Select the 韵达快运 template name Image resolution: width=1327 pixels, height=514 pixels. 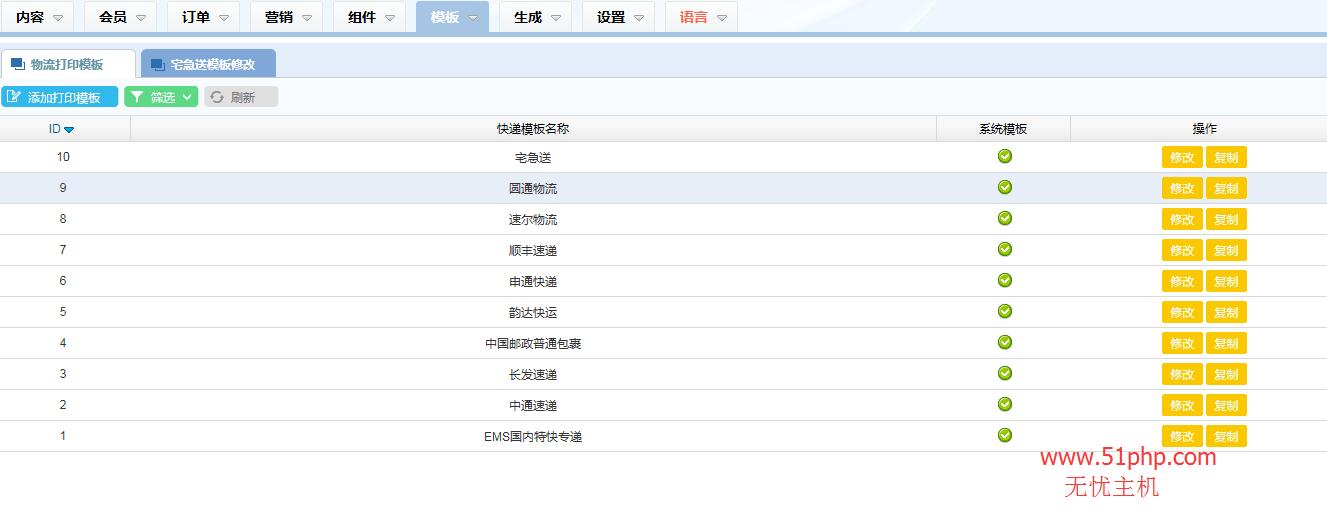[533, 313]
